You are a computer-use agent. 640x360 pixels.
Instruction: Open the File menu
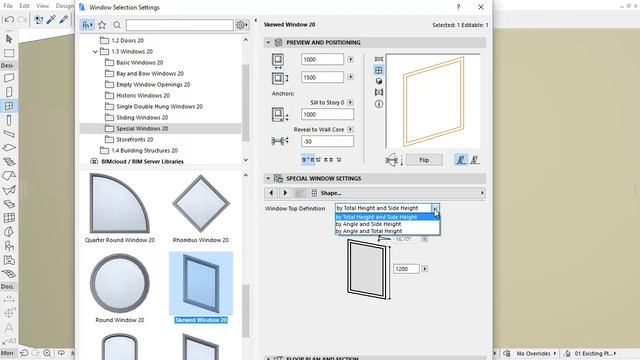pos(8,6)
